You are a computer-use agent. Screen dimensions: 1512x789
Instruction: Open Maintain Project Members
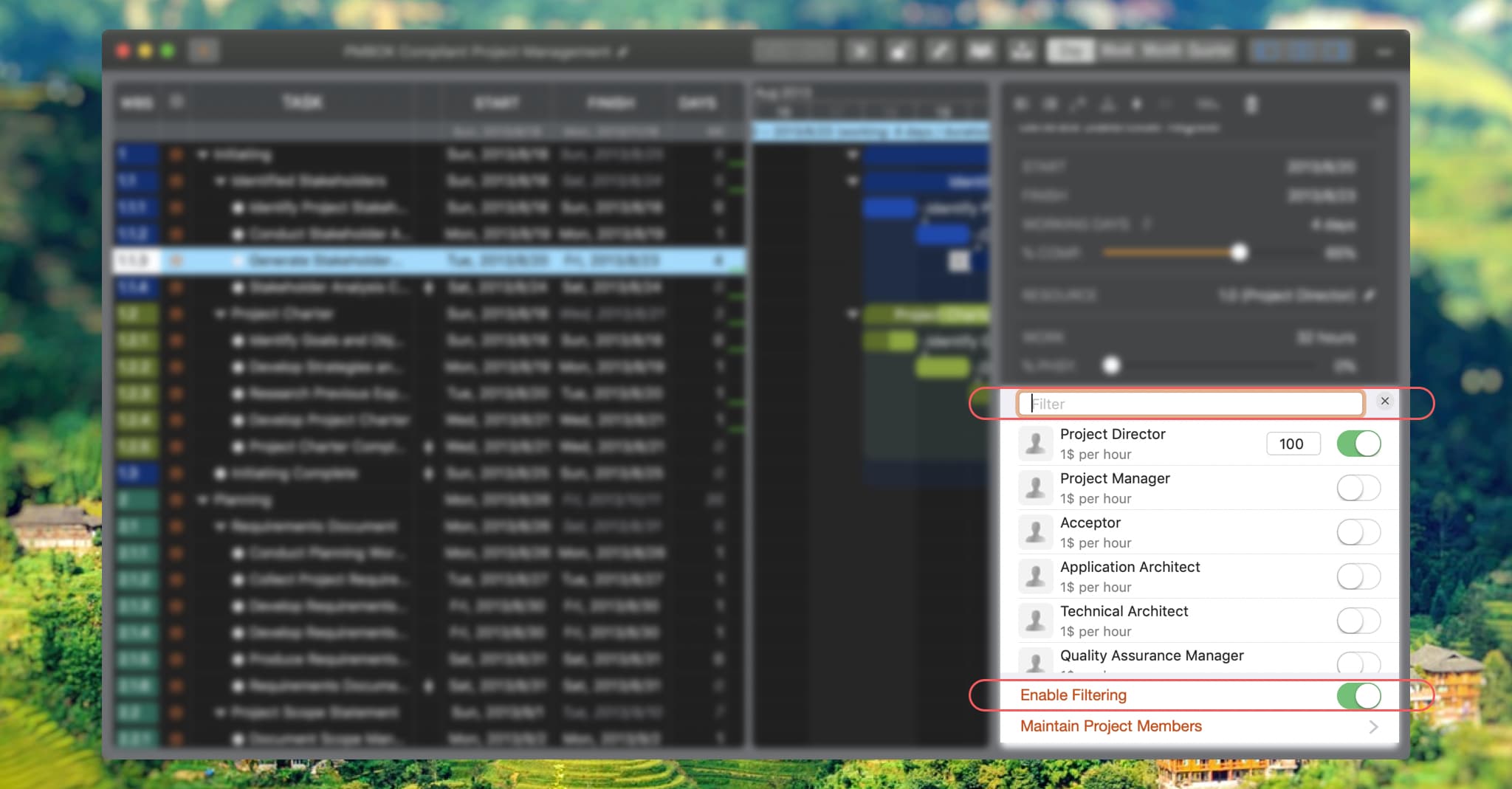click(x=1197, y=726)
